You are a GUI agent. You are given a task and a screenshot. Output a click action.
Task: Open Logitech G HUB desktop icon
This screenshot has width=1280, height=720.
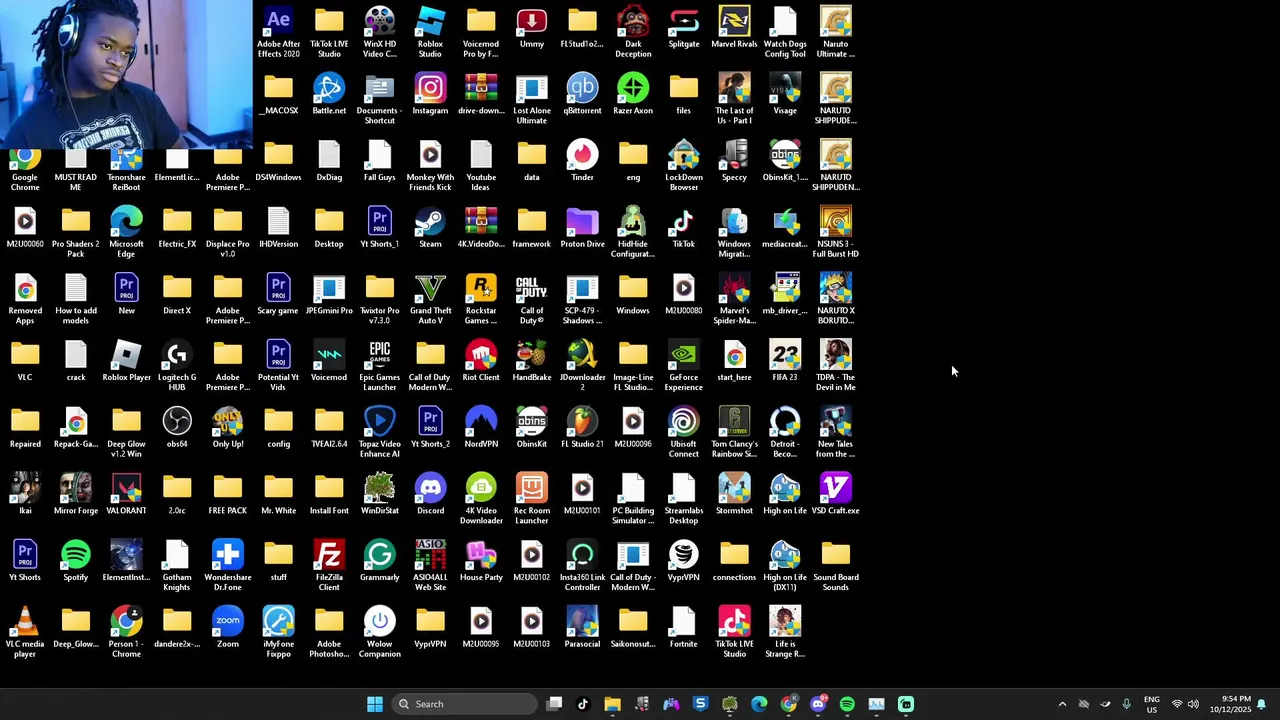(x=177, y=366)
